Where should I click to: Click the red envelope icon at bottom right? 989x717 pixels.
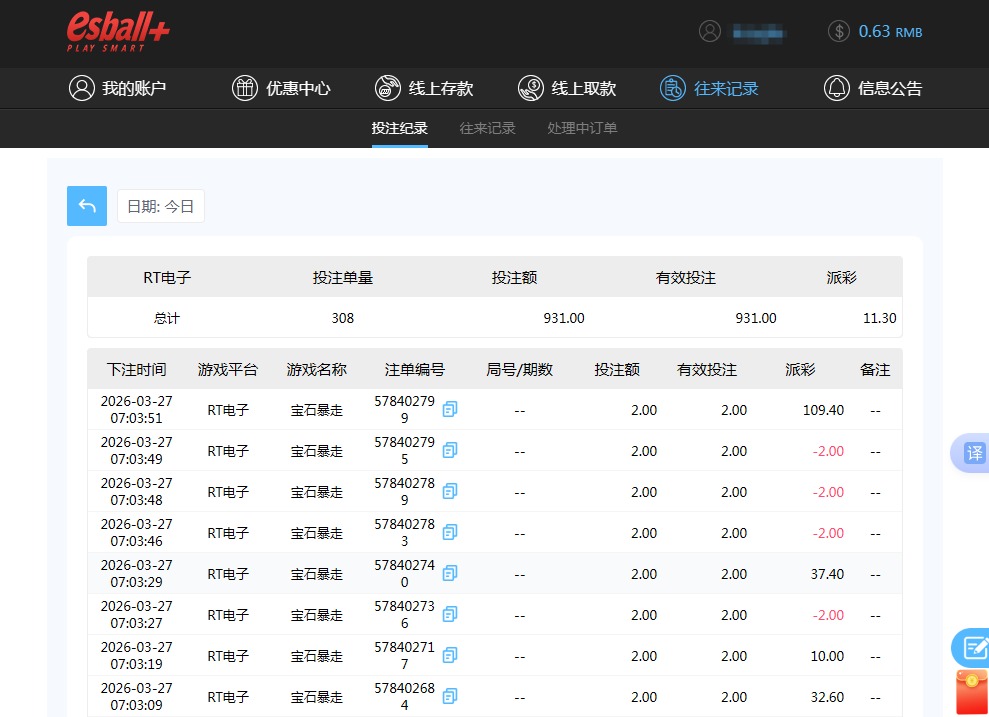(x=971, y=690)
